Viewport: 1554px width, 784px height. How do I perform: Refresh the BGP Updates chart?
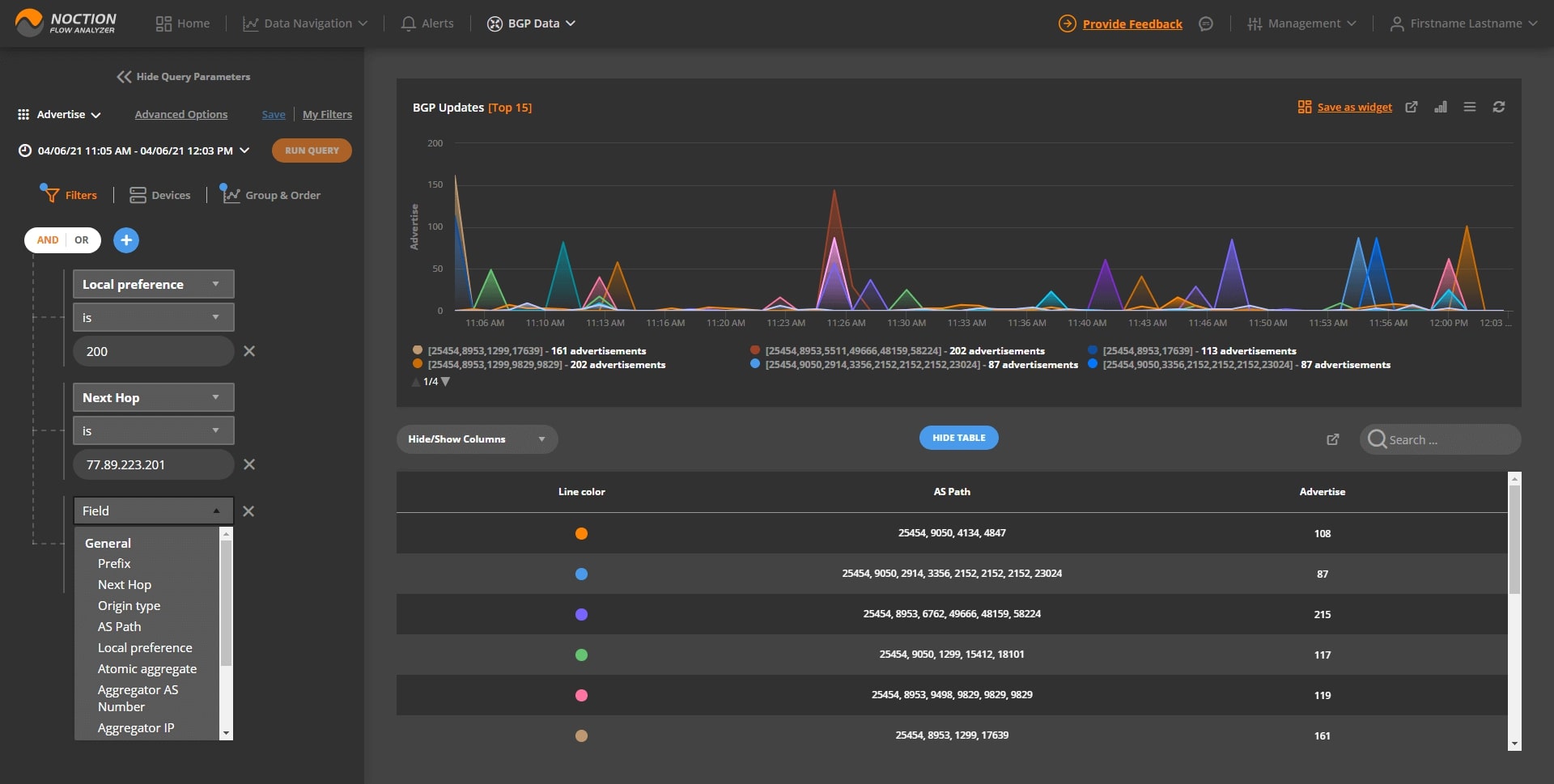(x=1499, y=107)
